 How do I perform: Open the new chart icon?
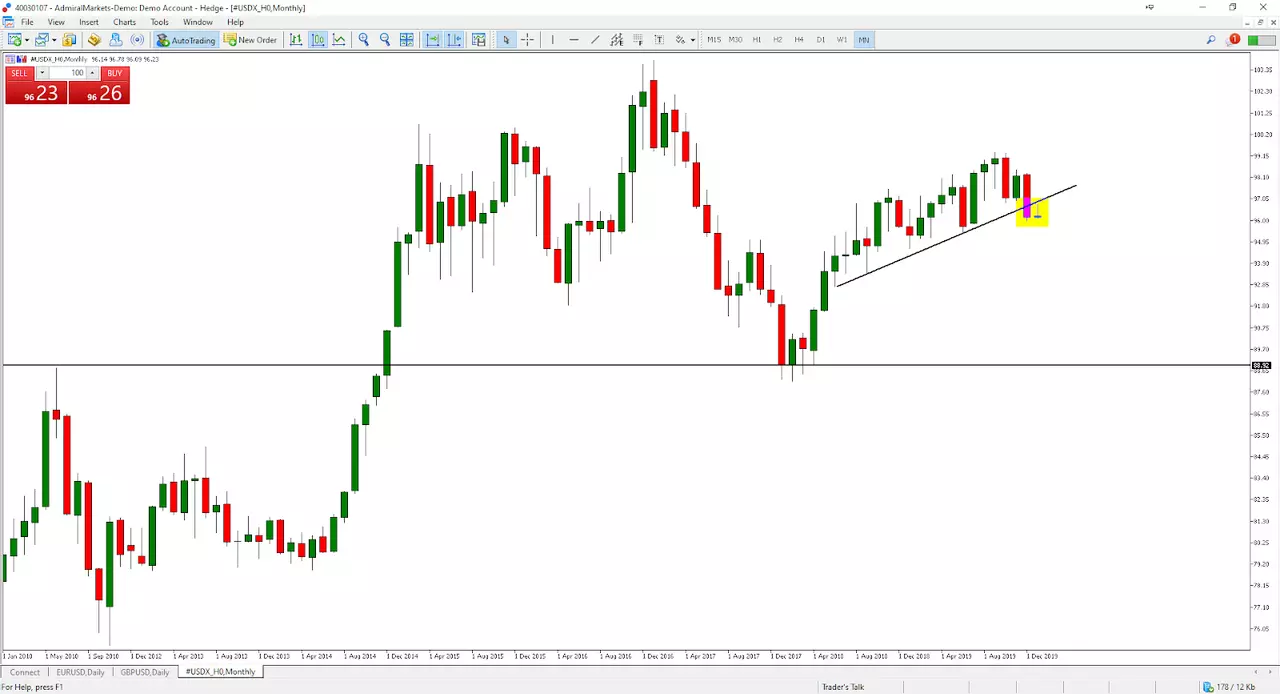pos(14,40)
